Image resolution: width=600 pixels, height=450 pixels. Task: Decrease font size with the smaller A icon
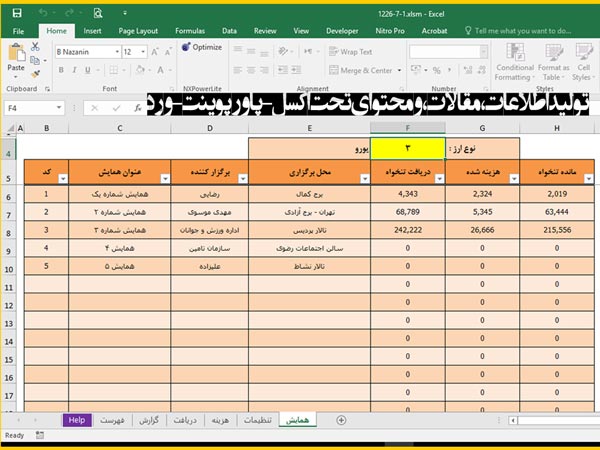(x=168, y=52)
